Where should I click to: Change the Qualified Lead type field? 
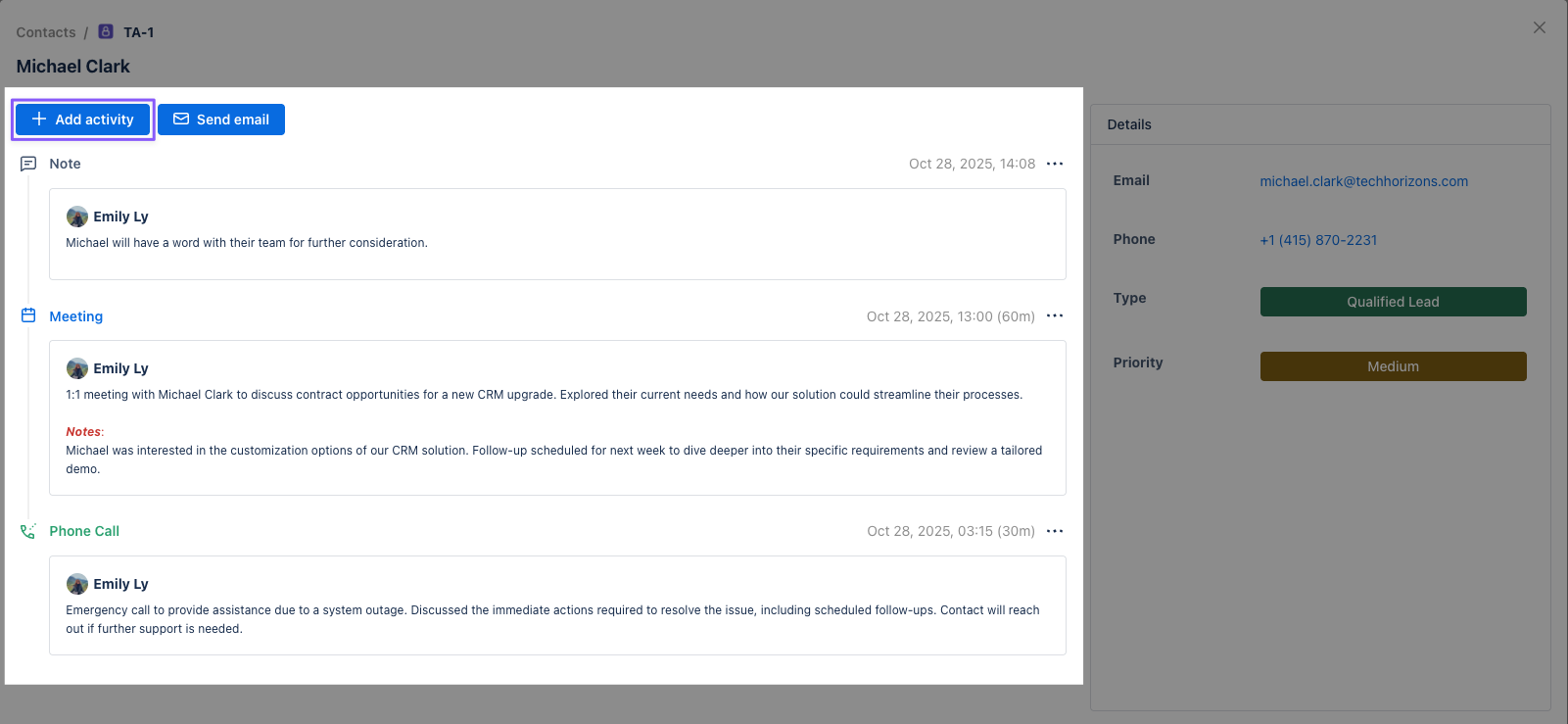(1392, 302)
